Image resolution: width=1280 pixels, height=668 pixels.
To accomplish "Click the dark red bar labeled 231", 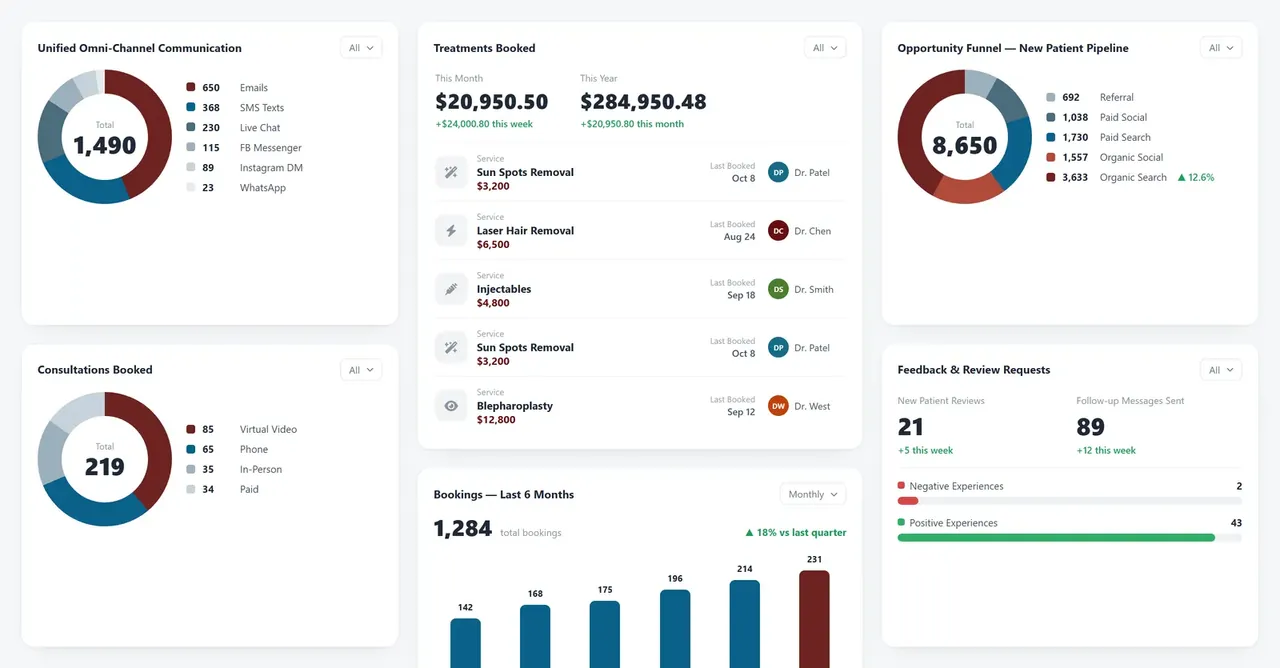I will pyautogui.click(x=814, y=620).
